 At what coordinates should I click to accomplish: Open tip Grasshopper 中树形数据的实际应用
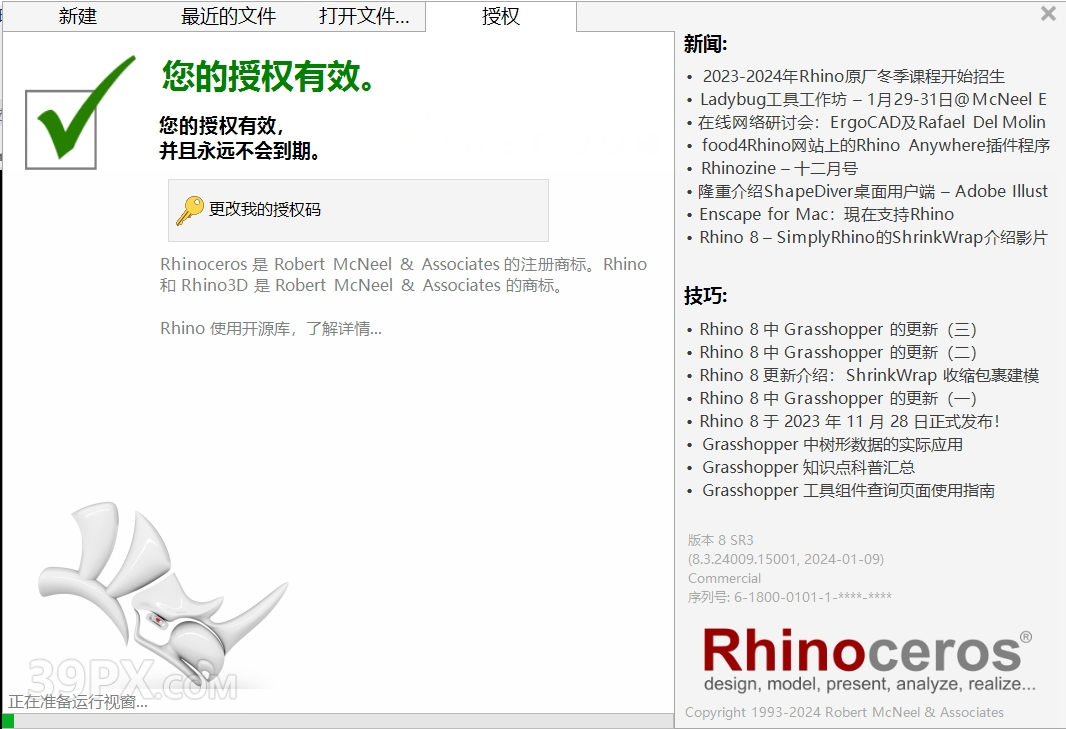point(832,445)
